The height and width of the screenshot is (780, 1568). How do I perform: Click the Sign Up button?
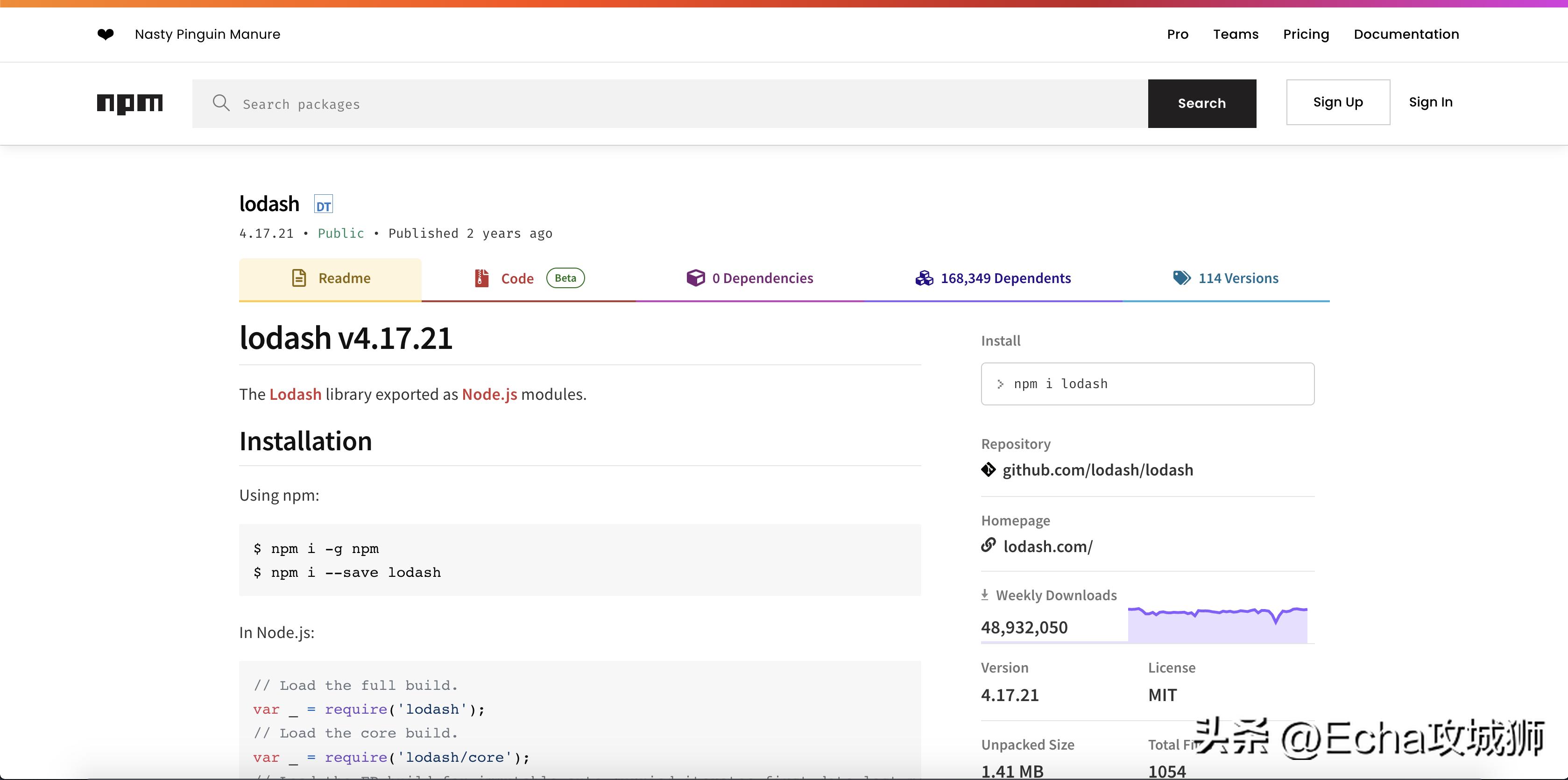[x=1337, y=102]
